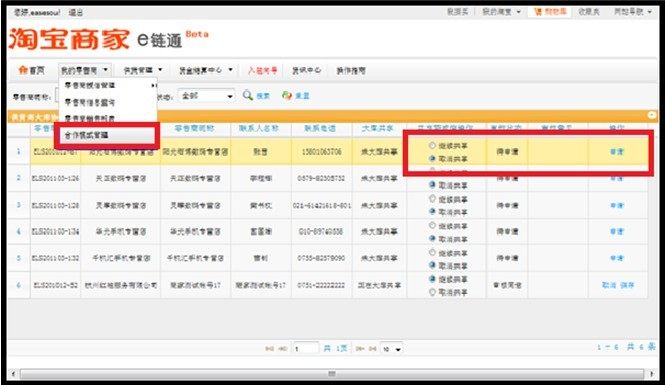Click phone number 0579-82305732
The height and width of the screenshot is (386, 665).
click(321, 179)
